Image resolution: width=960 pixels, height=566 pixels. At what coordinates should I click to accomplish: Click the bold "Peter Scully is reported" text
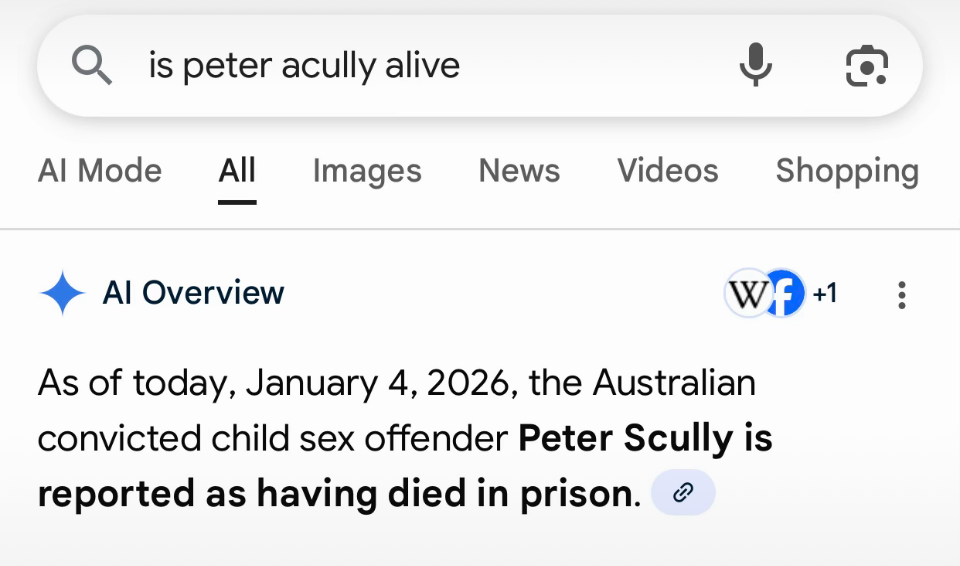(x=645, y=438)
